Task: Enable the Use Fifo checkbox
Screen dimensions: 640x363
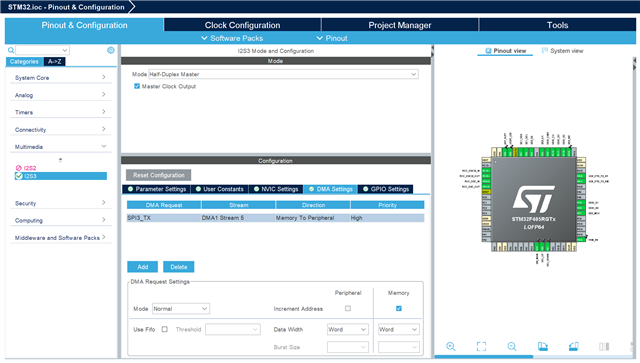Action: 164,329
